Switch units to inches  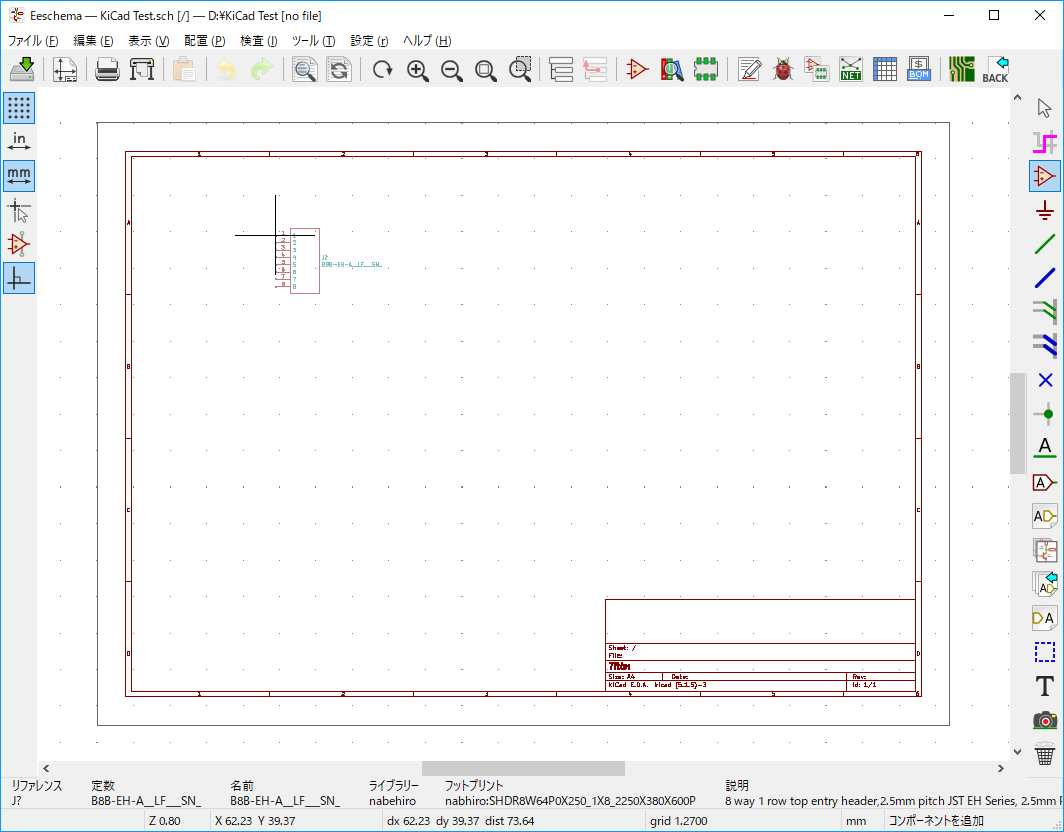[x=19, y=142]
